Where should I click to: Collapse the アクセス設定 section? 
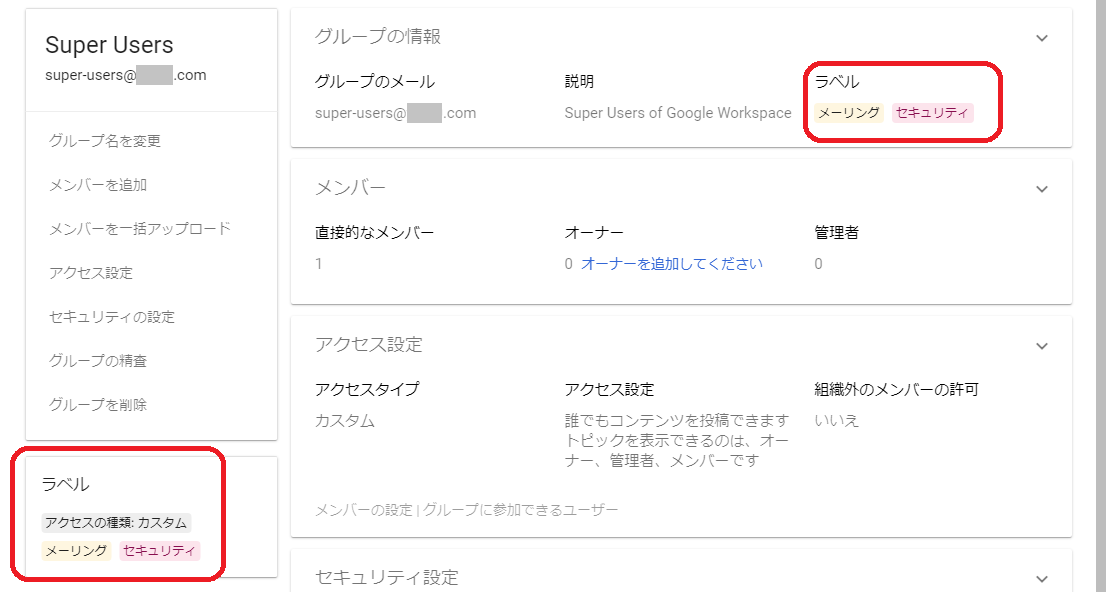(1041, 343)
